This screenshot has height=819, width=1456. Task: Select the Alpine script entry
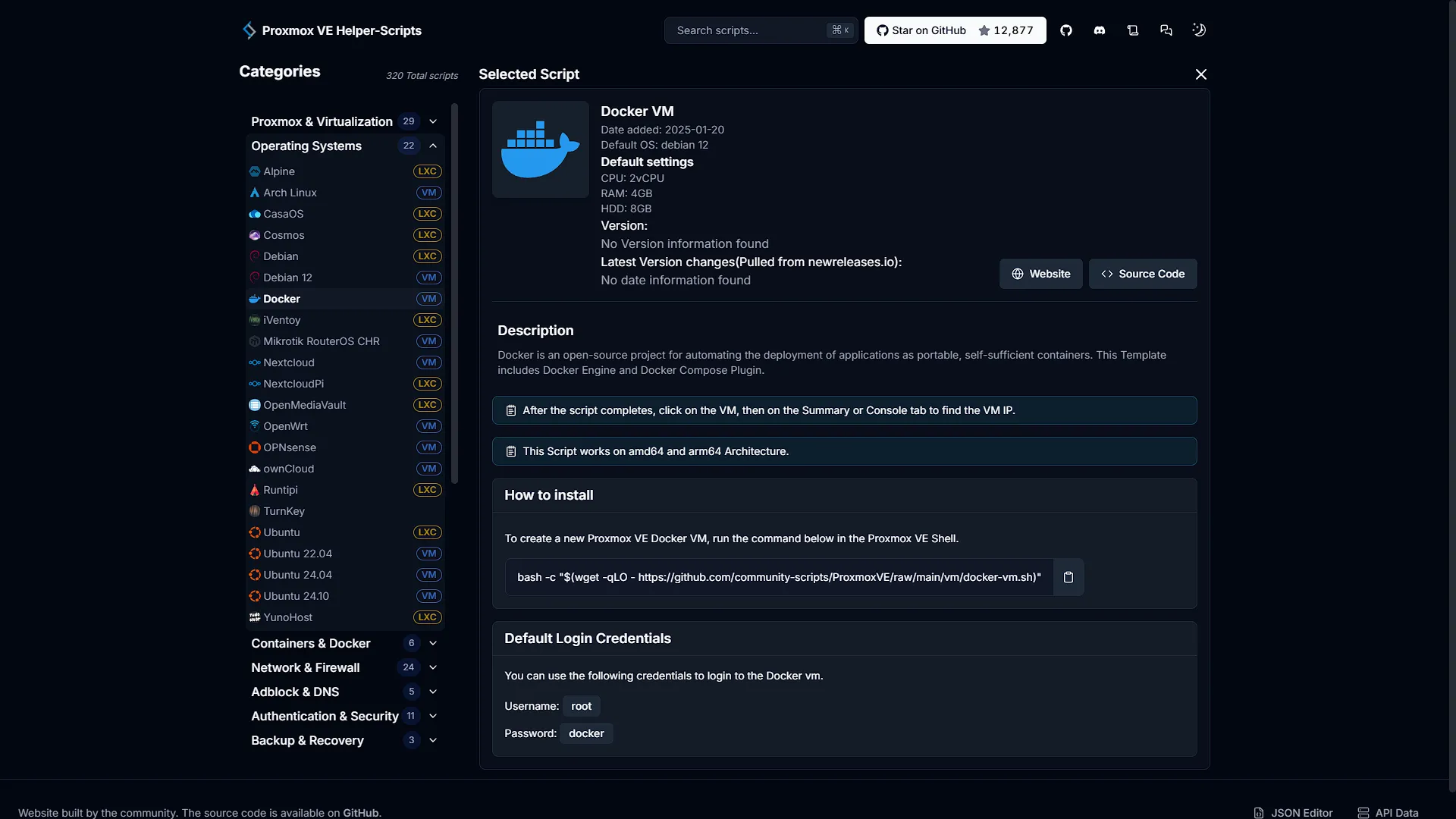[345, 171]
